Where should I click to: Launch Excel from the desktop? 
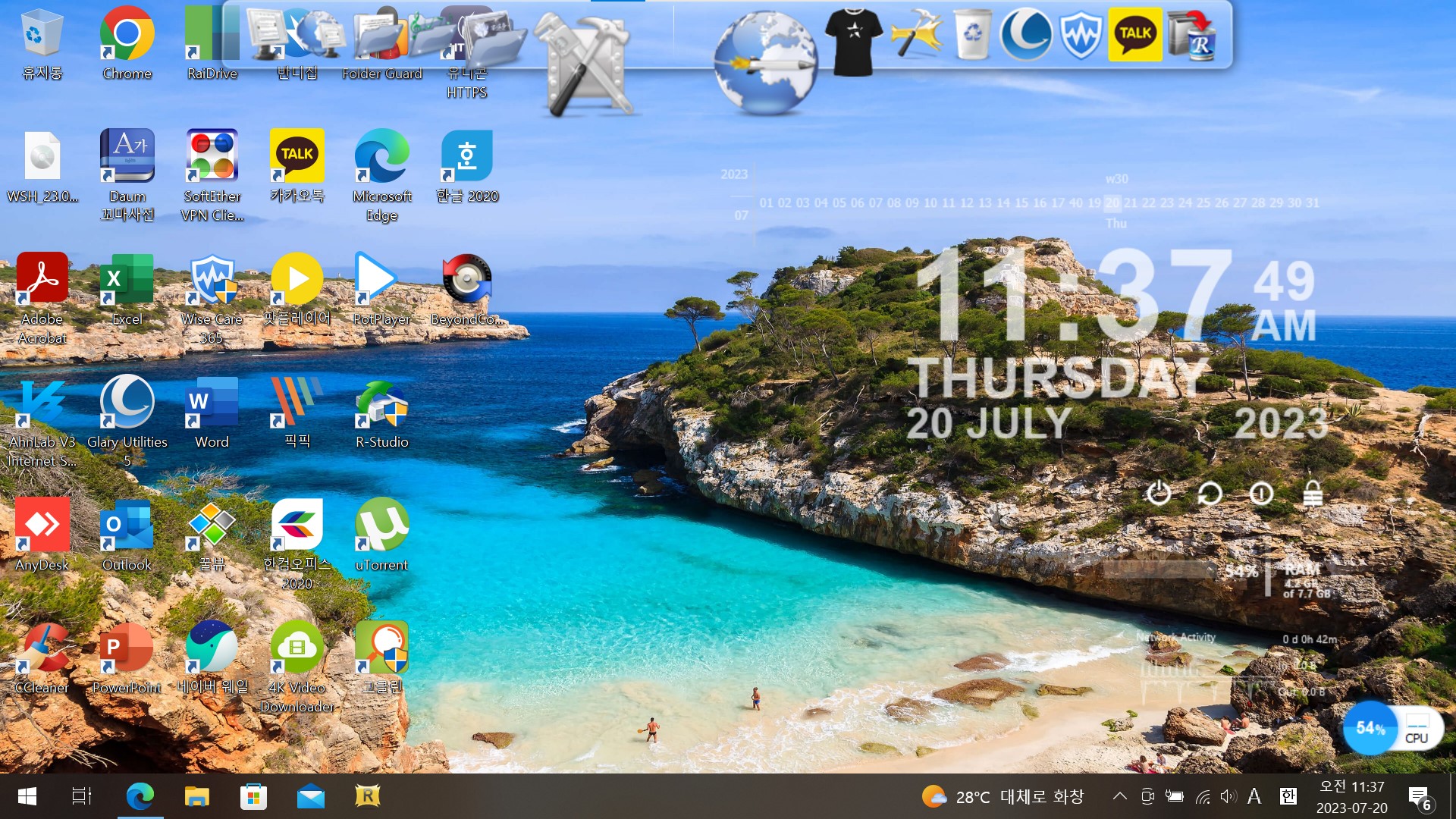click(127, 288)
